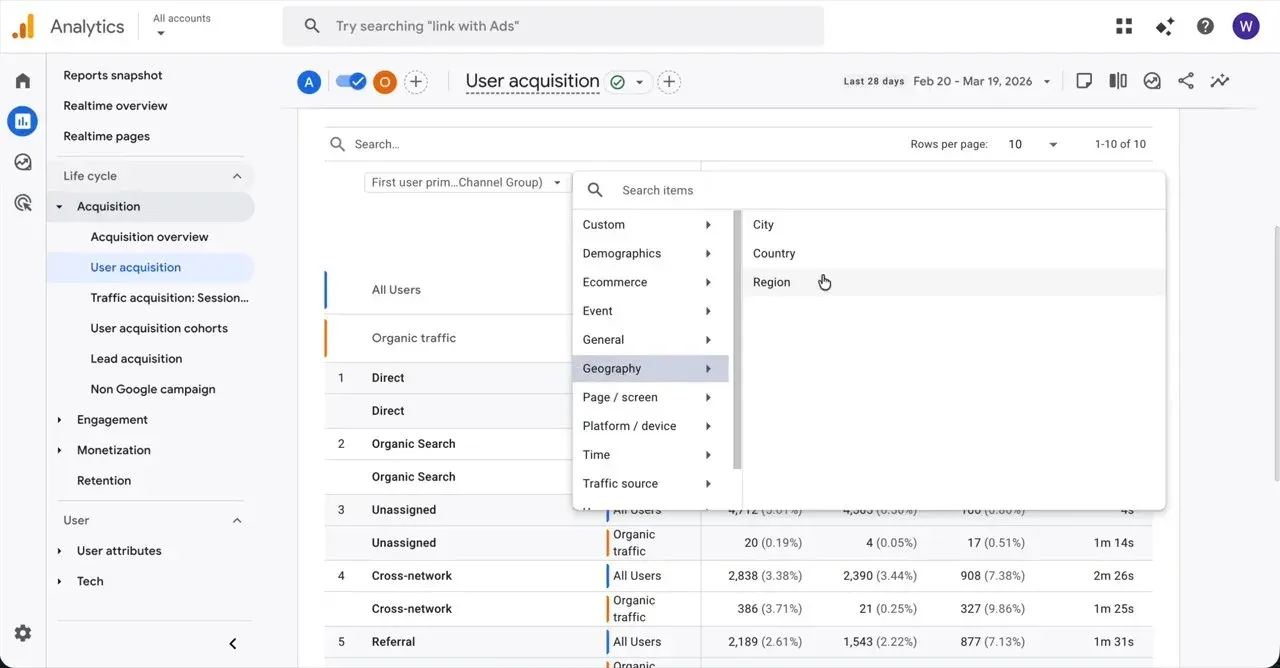Choose Country from Geography submenu
Screen dimensions: 1280x668
point(954,254)
